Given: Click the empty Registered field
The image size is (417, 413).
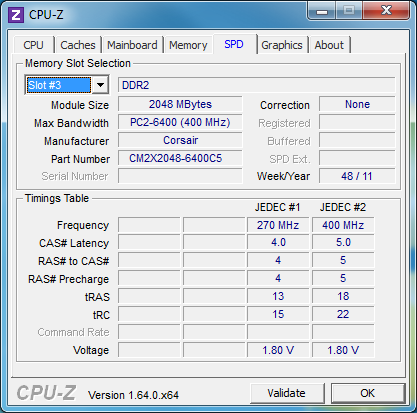Looking at the screenshot, I should pyautogui.click(x=357, y=122).
